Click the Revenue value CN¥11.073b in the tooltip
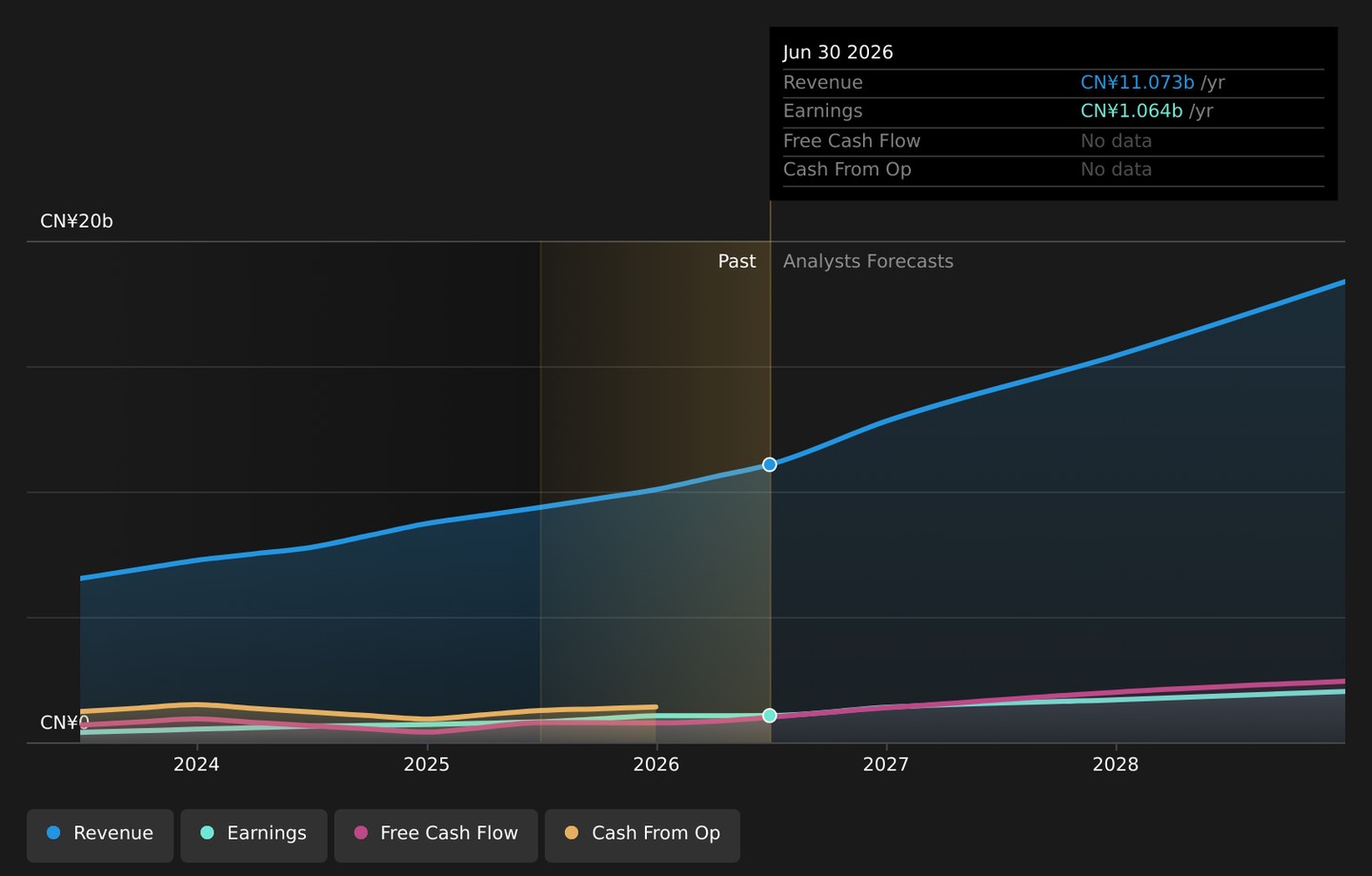 (1137, 83)
